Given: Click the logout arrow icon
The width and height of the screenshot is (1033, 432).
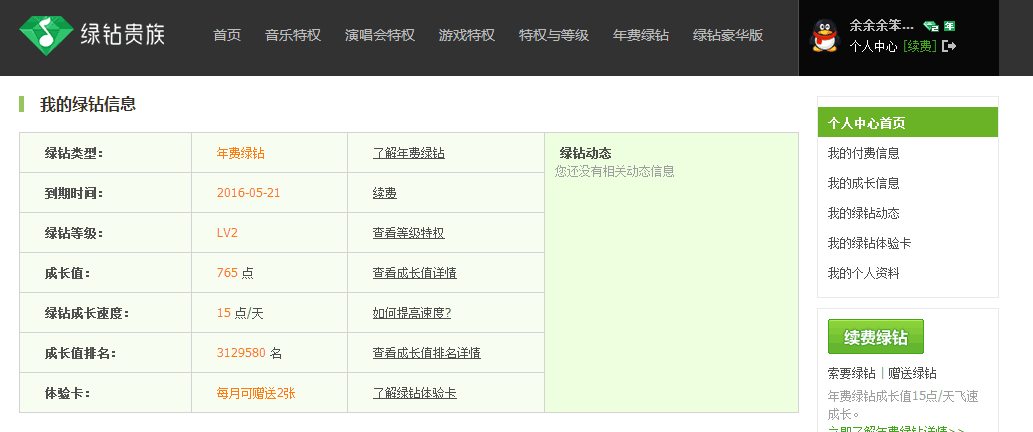Looking at the screenshot, I should pos(949,46).
